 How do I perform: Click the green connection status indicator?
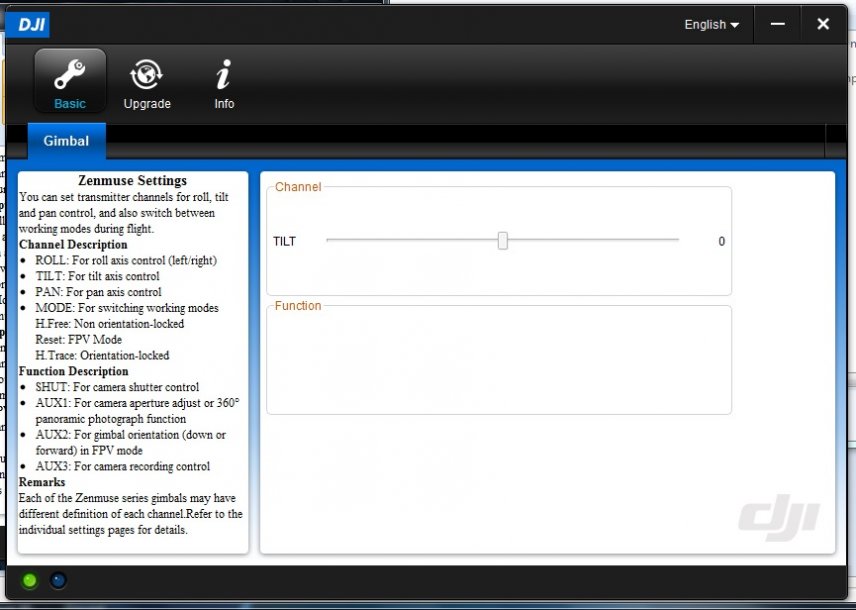coord(29,581)
